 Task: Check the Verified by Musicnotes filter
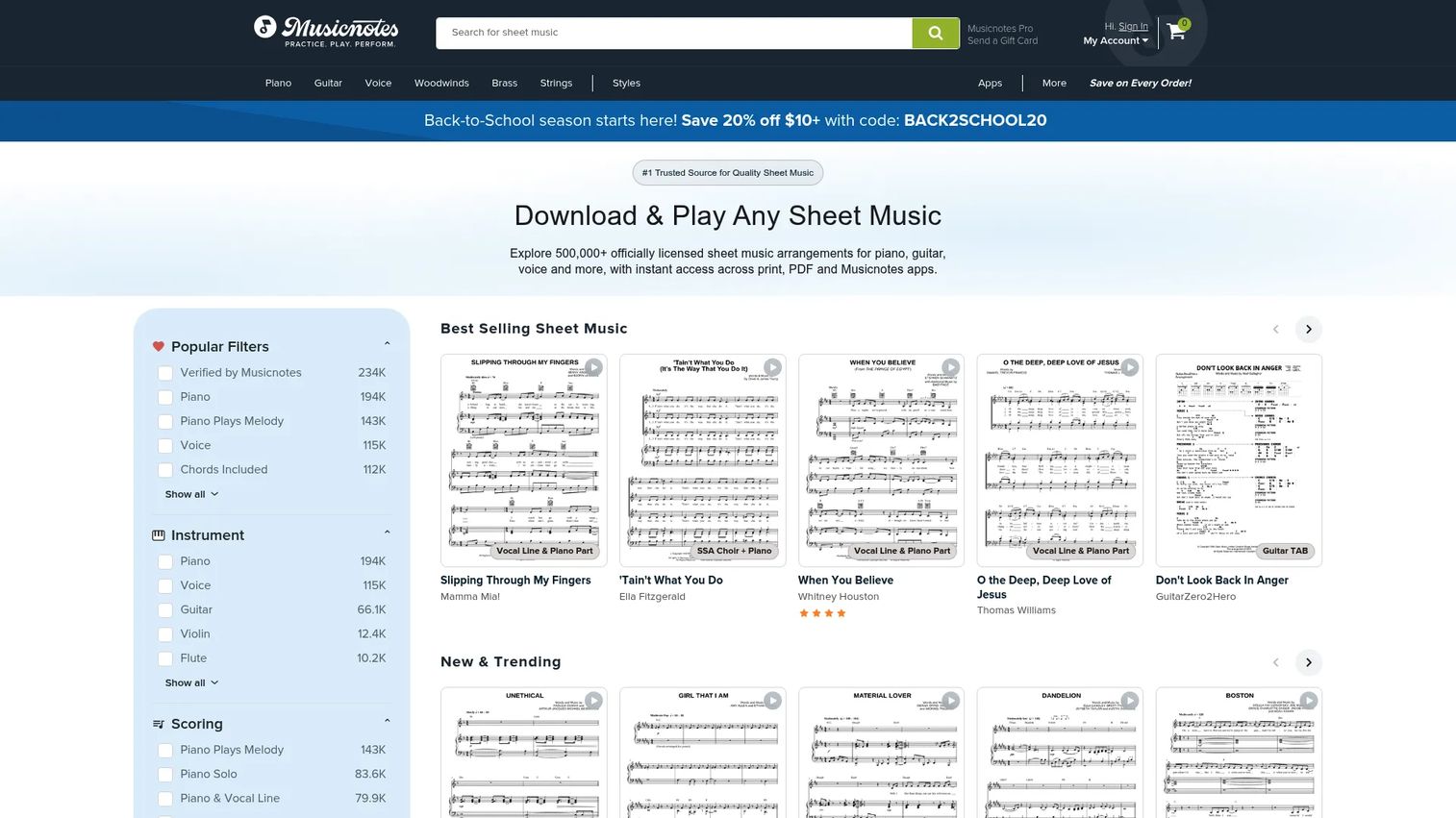[x=165, y=373]
